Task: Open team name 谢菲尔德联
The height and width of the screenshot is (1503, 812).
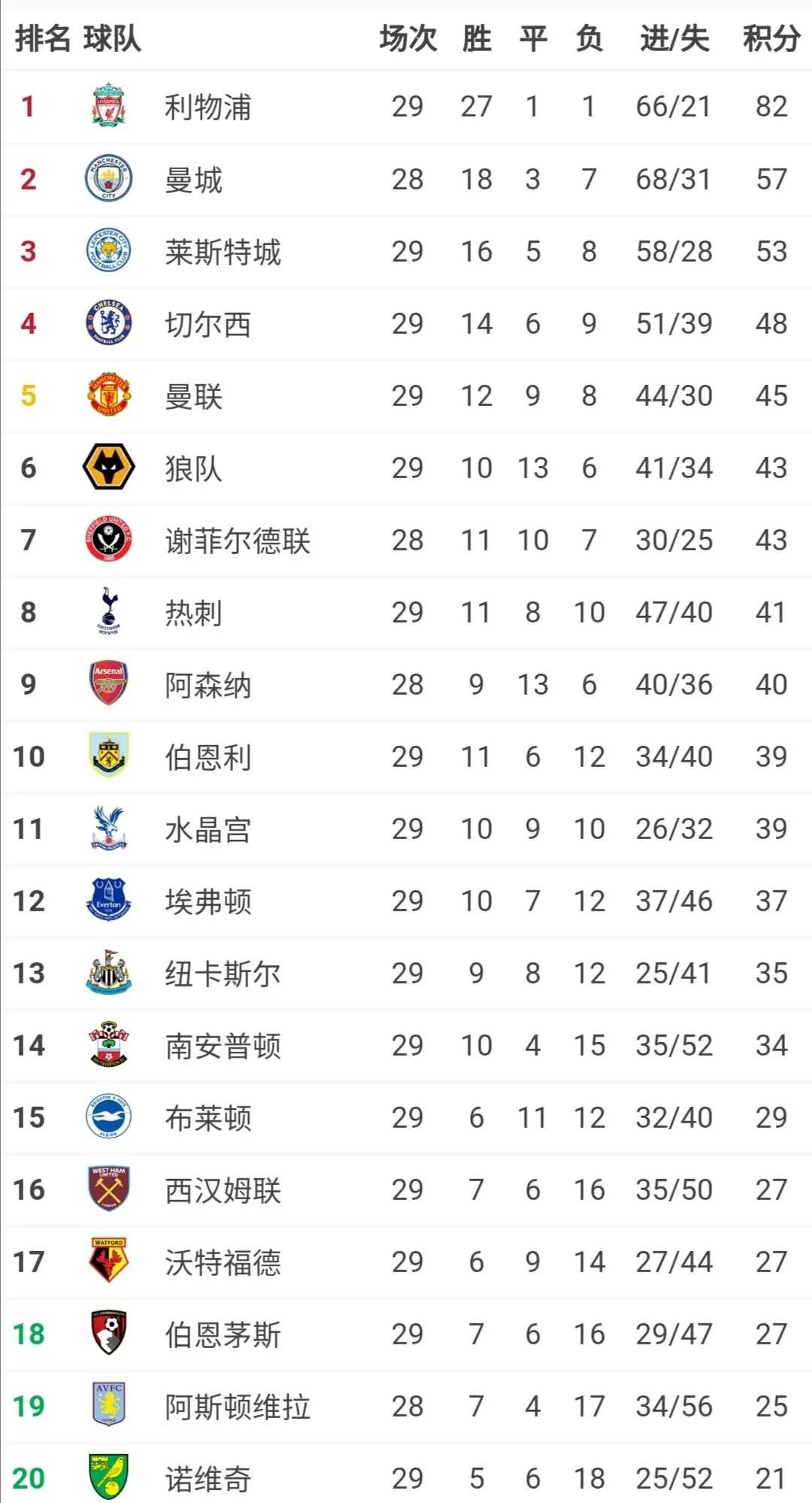Action: (x=238, y=541)
